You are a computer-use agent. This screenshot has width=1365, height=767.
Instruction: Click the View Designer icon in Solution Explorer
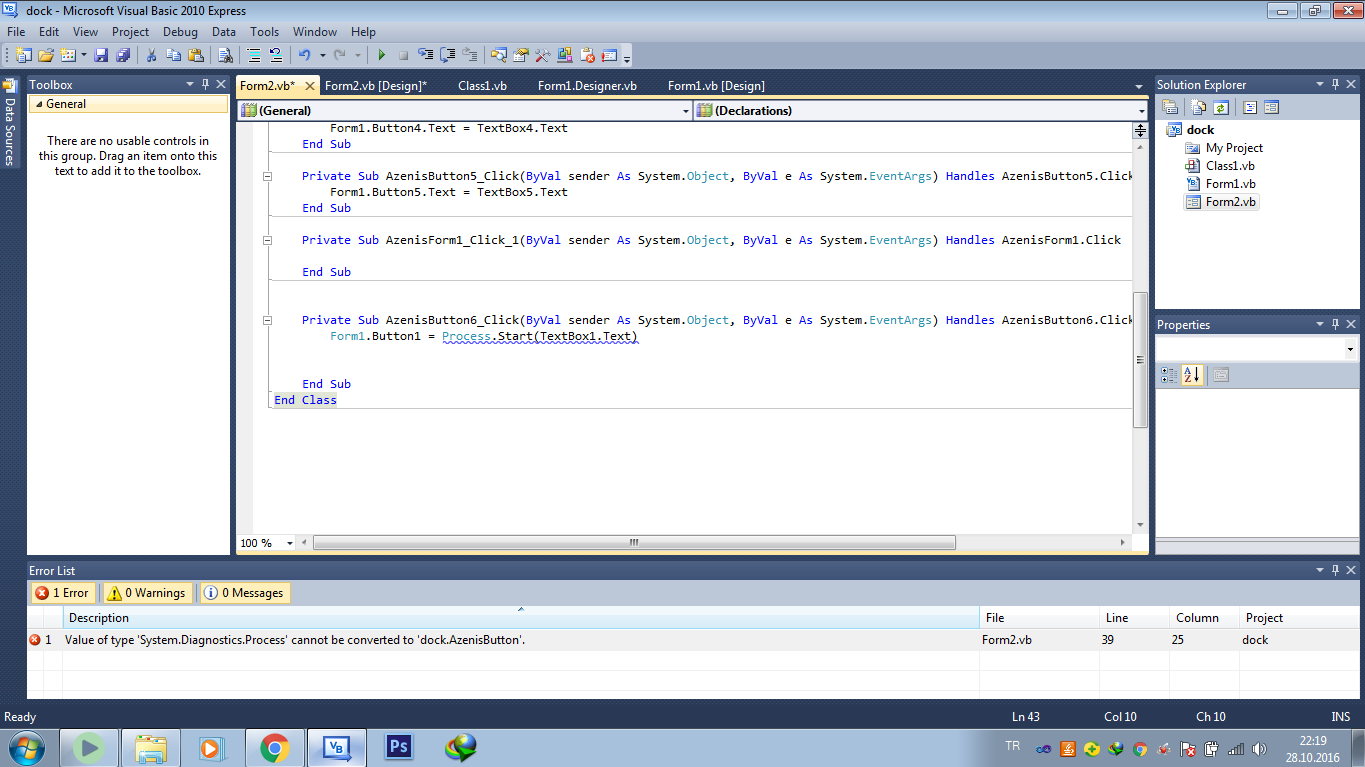point(1272,107)
